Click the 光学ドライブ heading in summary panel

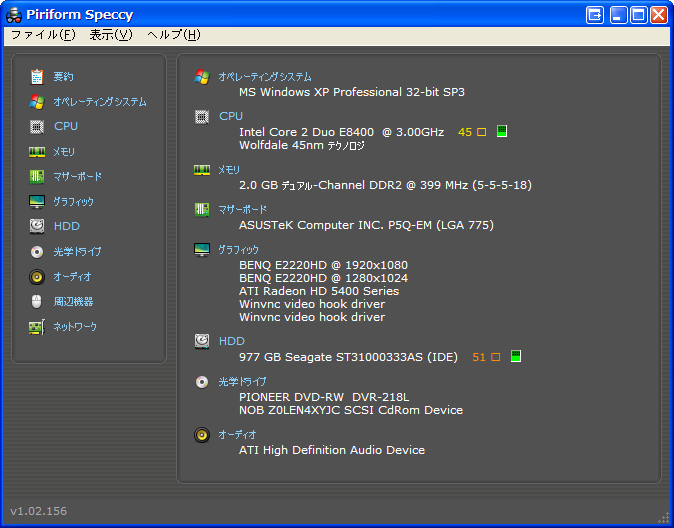[242, 382]
